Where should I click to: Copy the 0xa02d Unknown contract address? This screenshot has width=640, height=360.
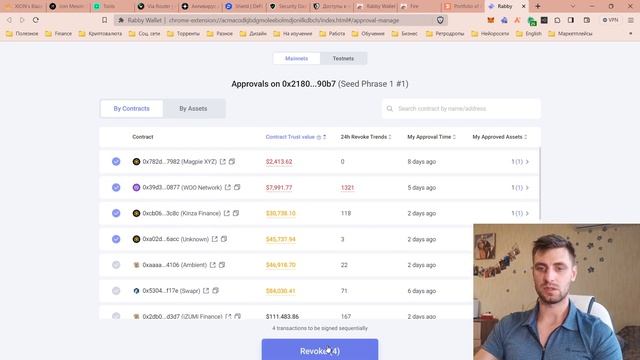(224, 239)
